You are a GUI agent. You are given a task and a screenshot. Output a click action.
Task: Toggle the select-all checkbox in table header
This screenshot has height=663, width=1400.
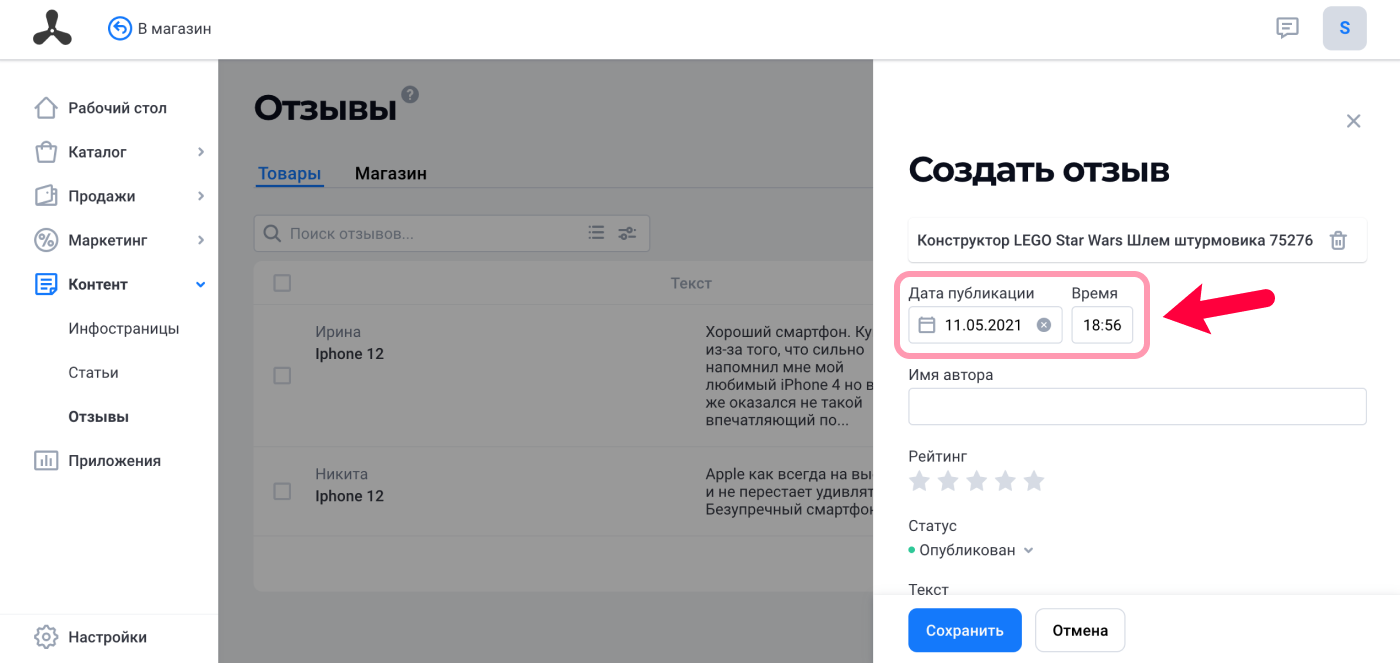click(x=282, y=283)
